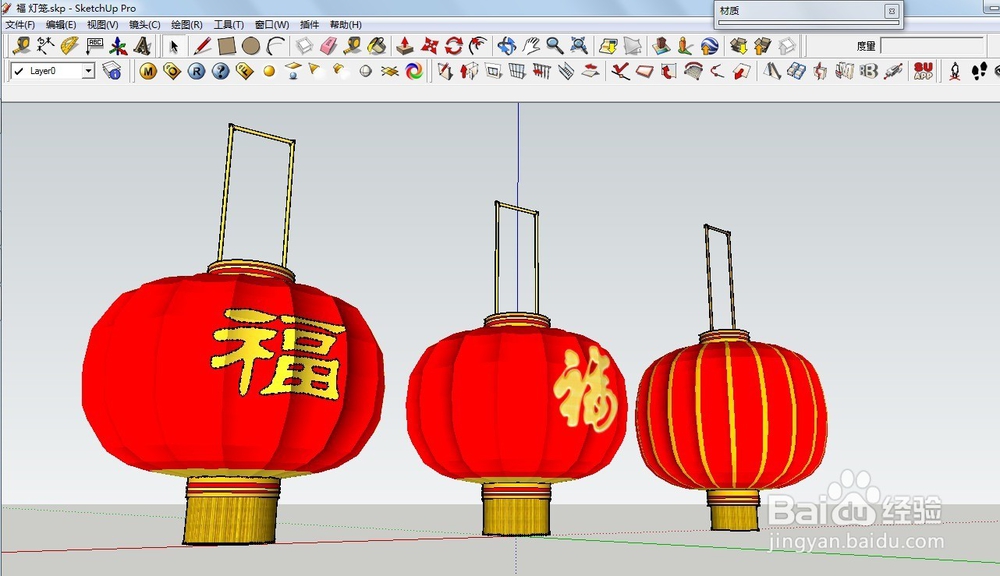Image resolution: width=1000 pixels, height=576 pixels.
Task: Open the 镜头(C) menu
Action: tap(145, 24)
